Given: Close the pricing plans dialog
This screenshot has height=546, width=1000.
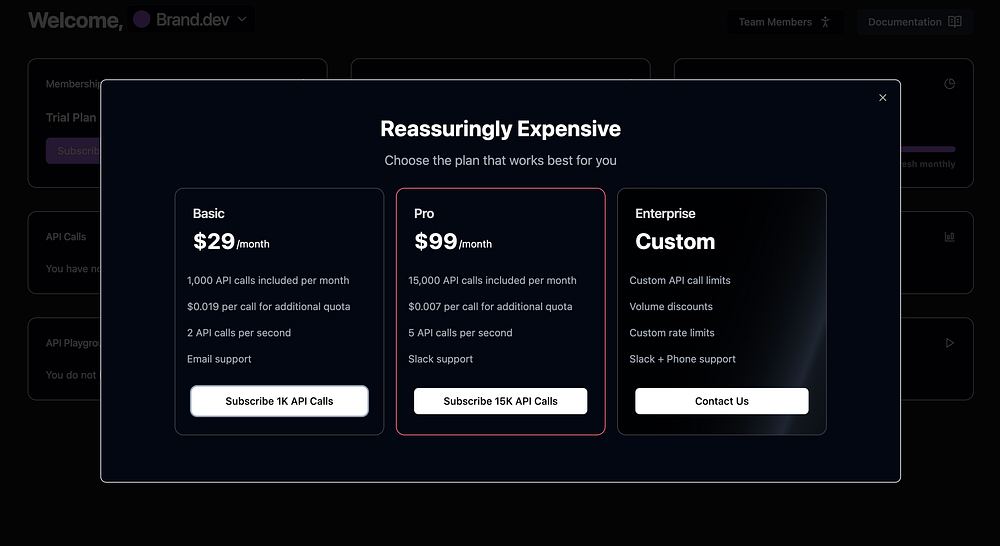Looking at the screenshot, I should point(882,98).
